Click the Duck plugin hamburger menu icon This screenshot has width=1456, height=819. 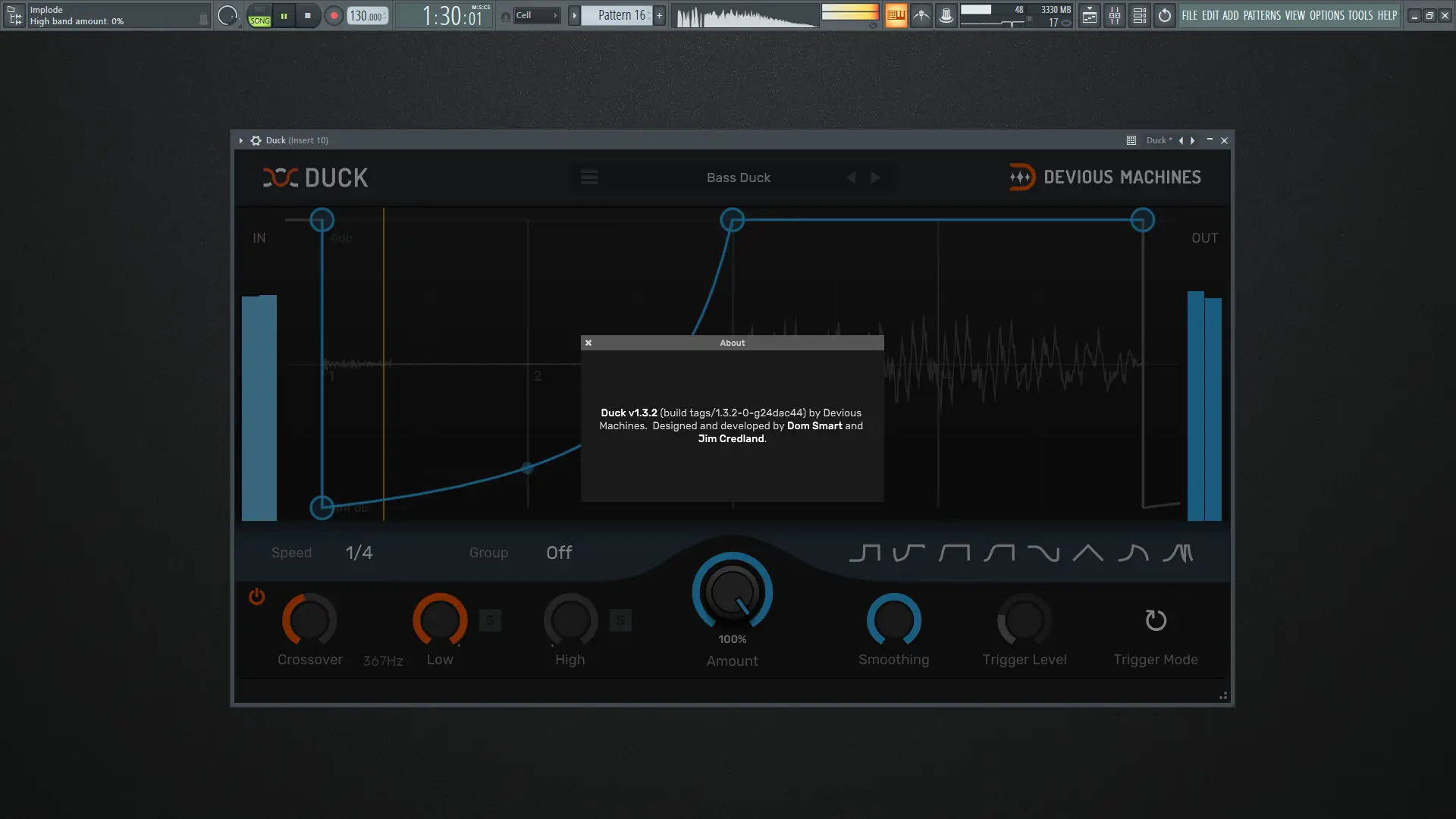(x=589, y=177)
